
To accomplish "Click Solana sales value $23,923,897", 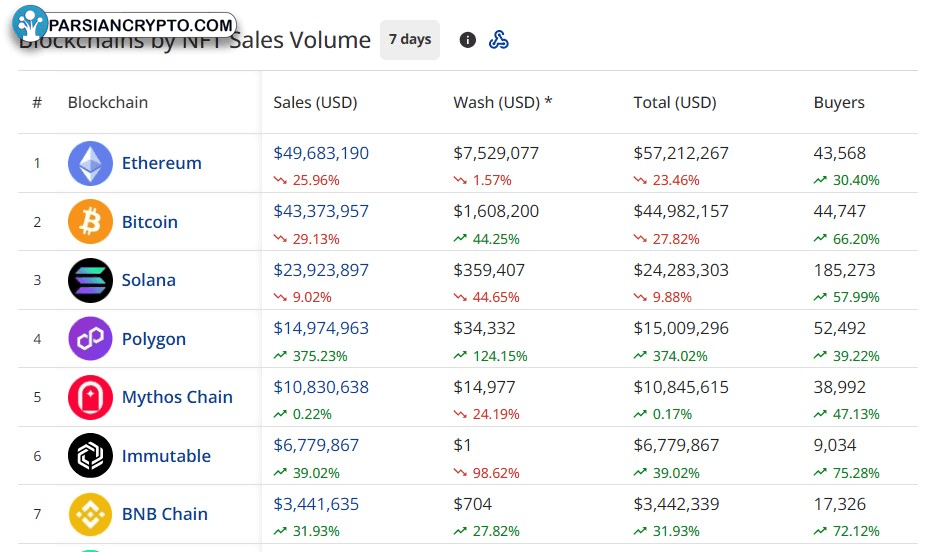I will 321,270.
